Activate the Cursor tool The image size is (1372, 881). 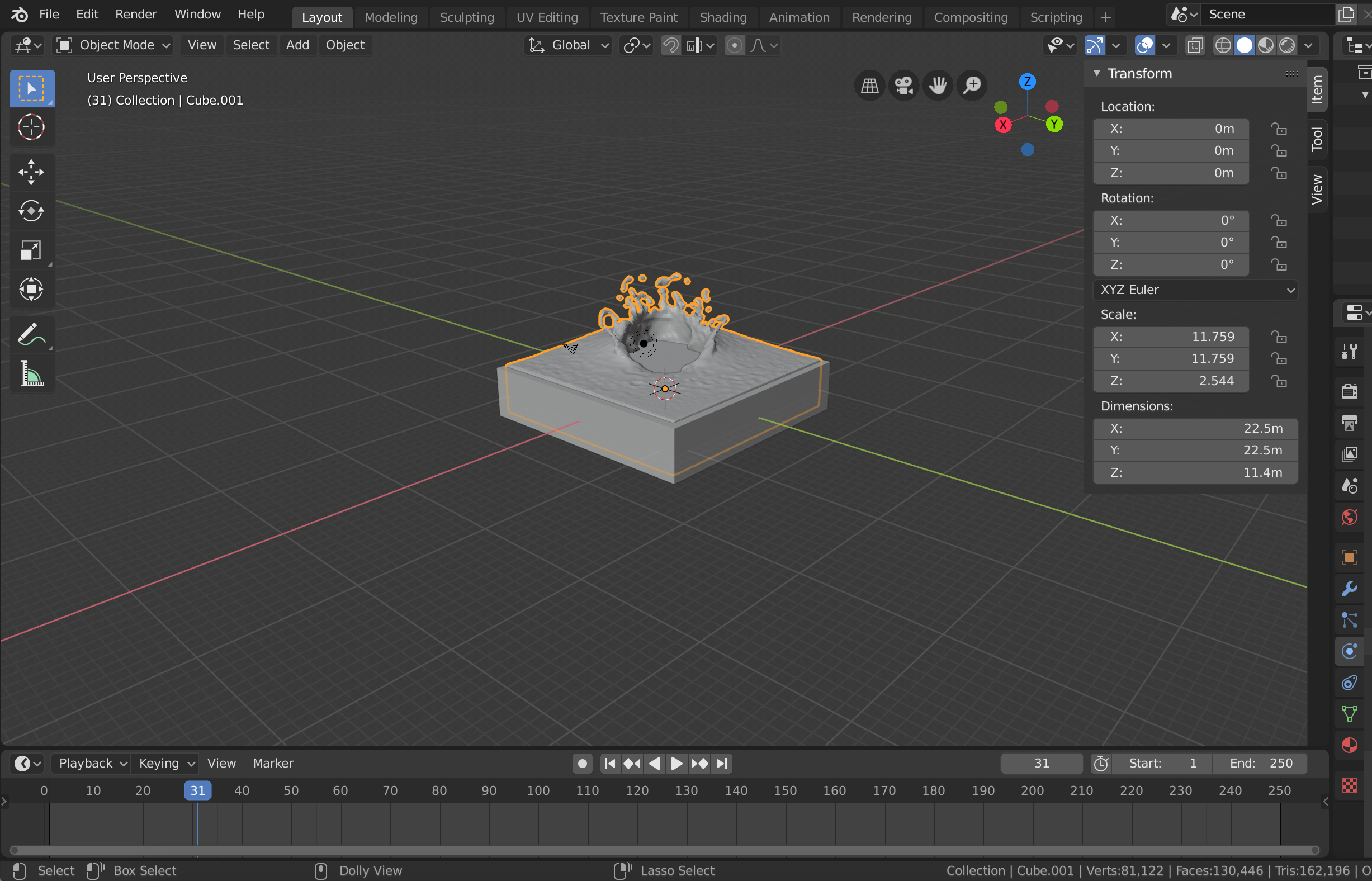tap(32, 126)
